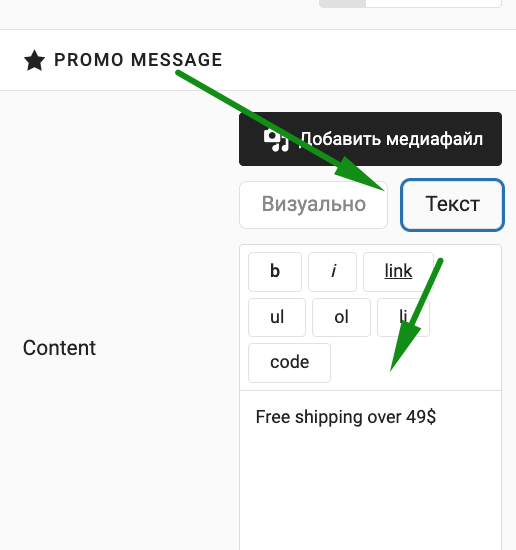Click the star icon beside Promo Message
Screen dimensions: 516x550
coord(34,60)
